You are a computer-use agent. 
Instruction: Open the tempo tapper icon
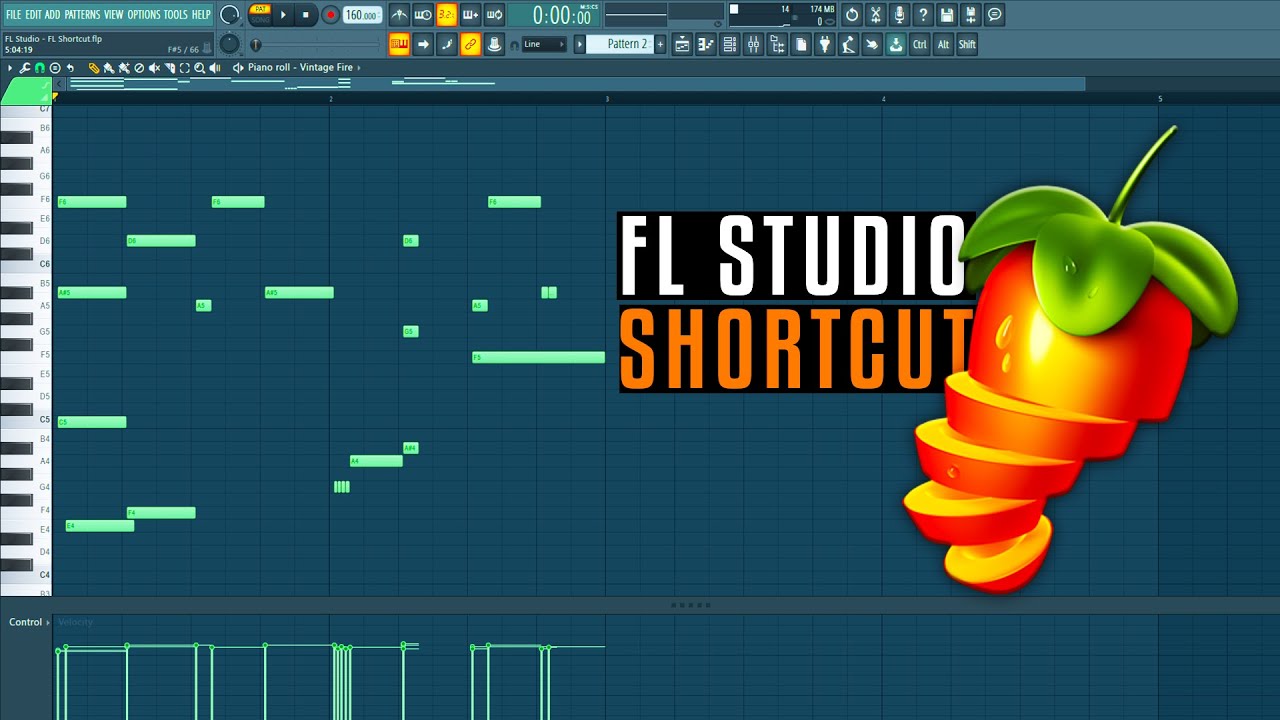coord(848,44)
